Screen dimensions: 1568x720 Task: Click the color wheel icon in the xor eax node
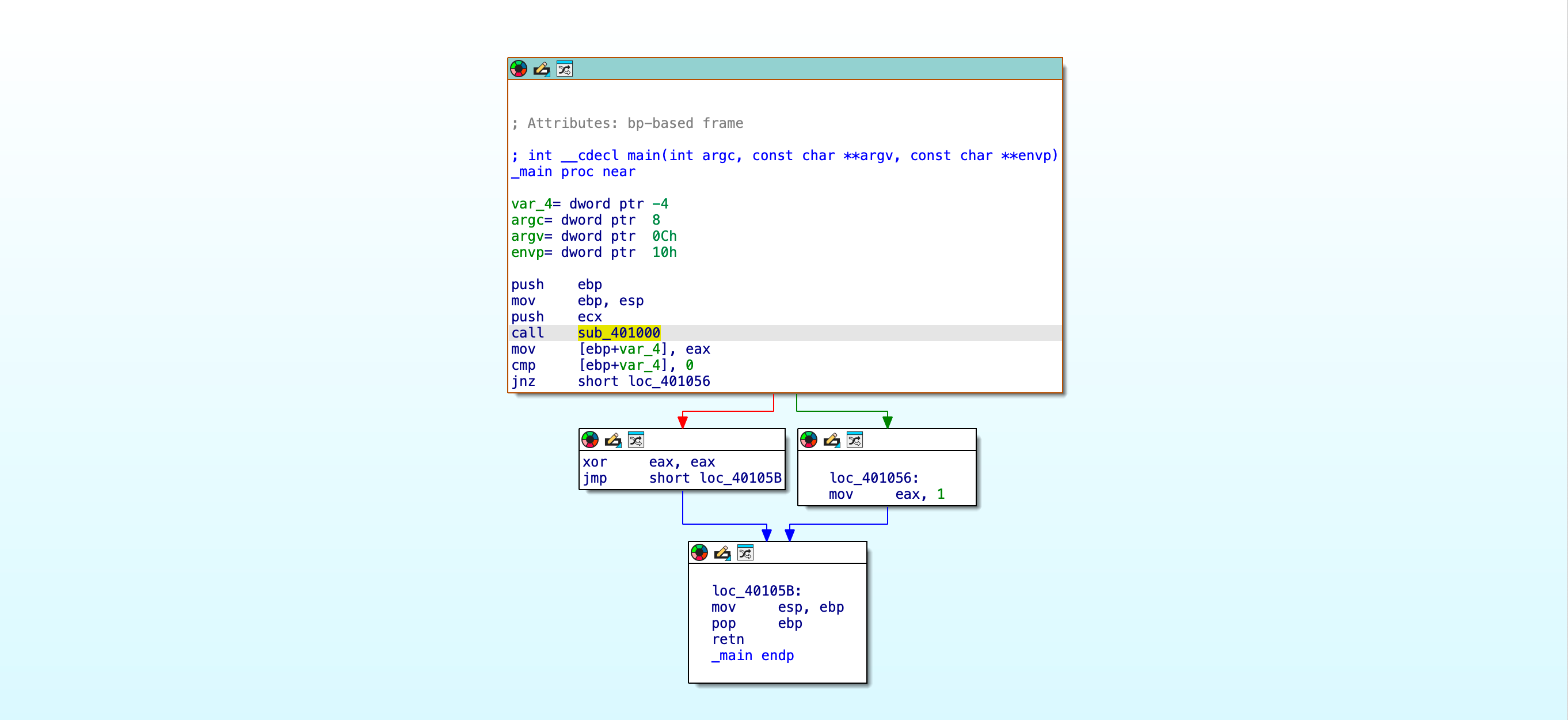[590, 440]
